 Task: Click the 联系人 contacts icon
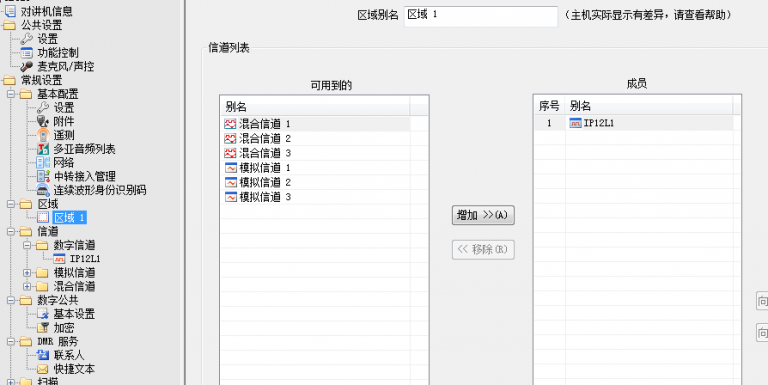[x=43, y=355]
